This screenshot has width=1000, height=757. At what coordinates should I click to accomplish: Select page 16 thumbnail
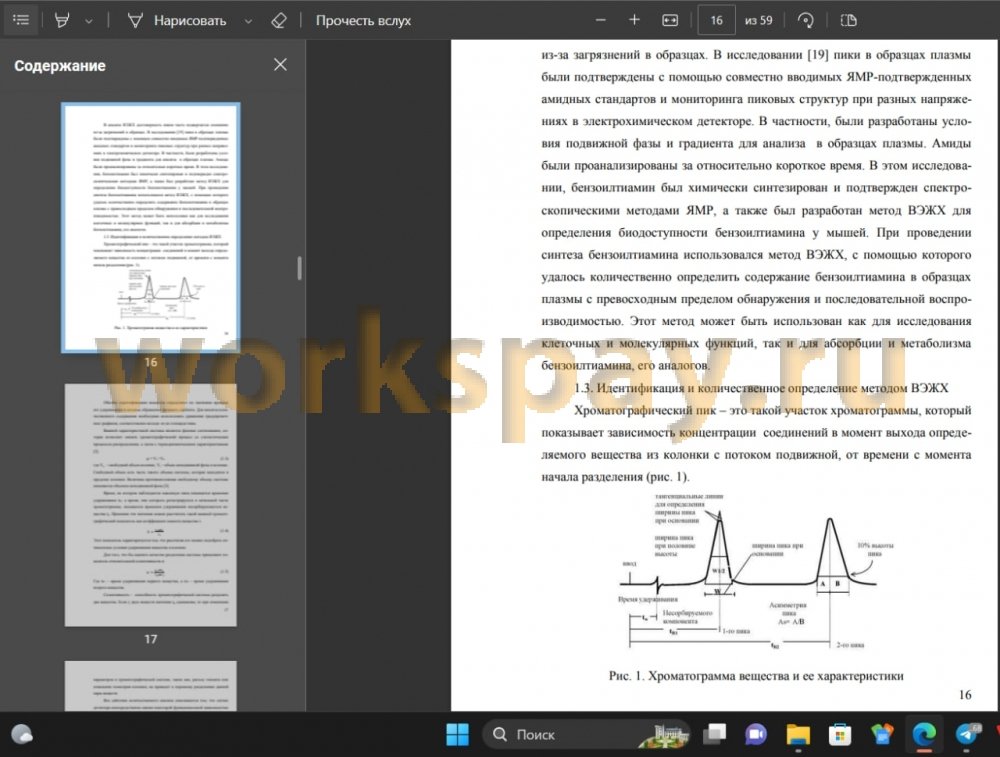click(x=151, y=227)
